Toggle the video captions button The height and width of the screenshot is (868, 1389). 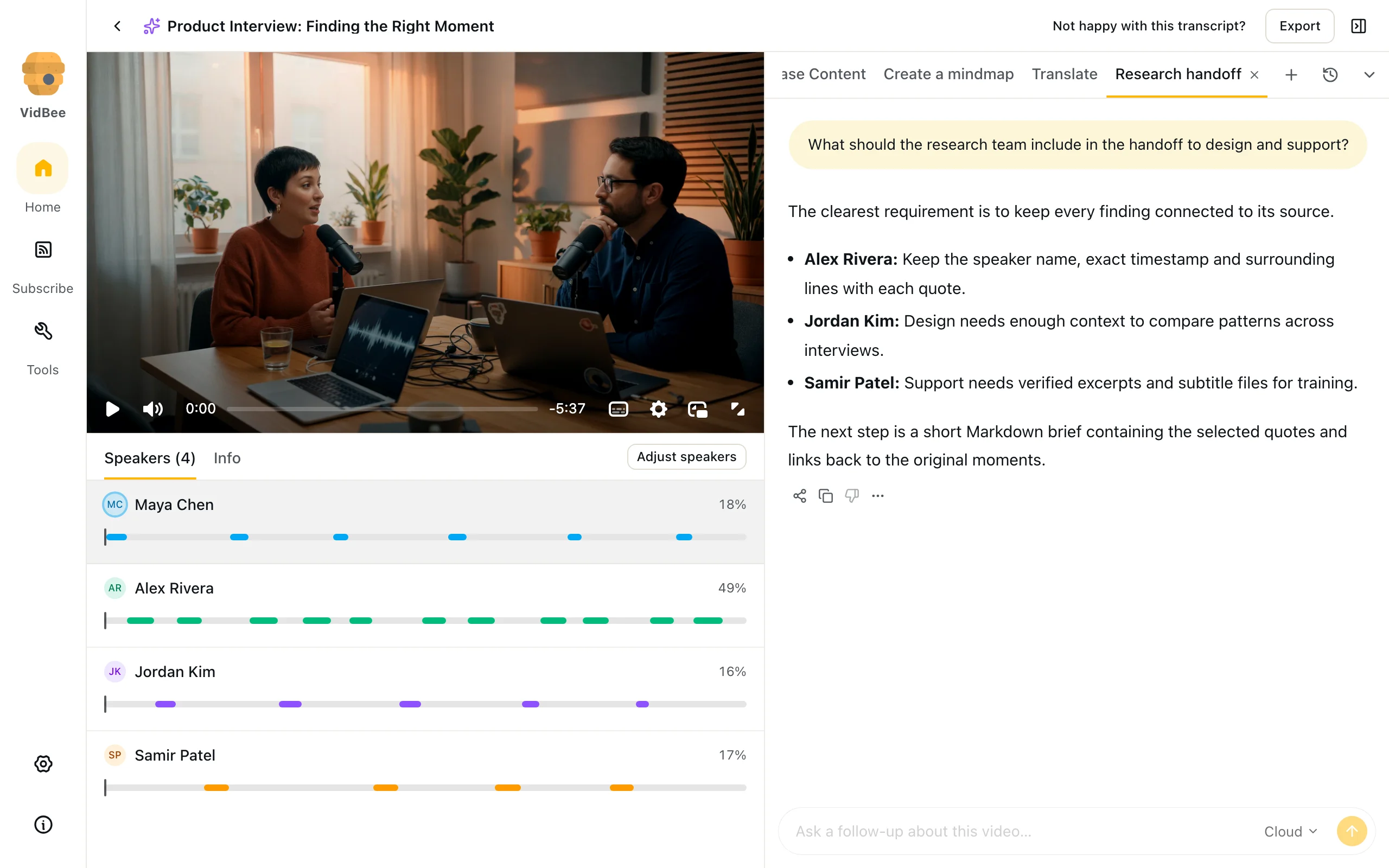point(618,409)
